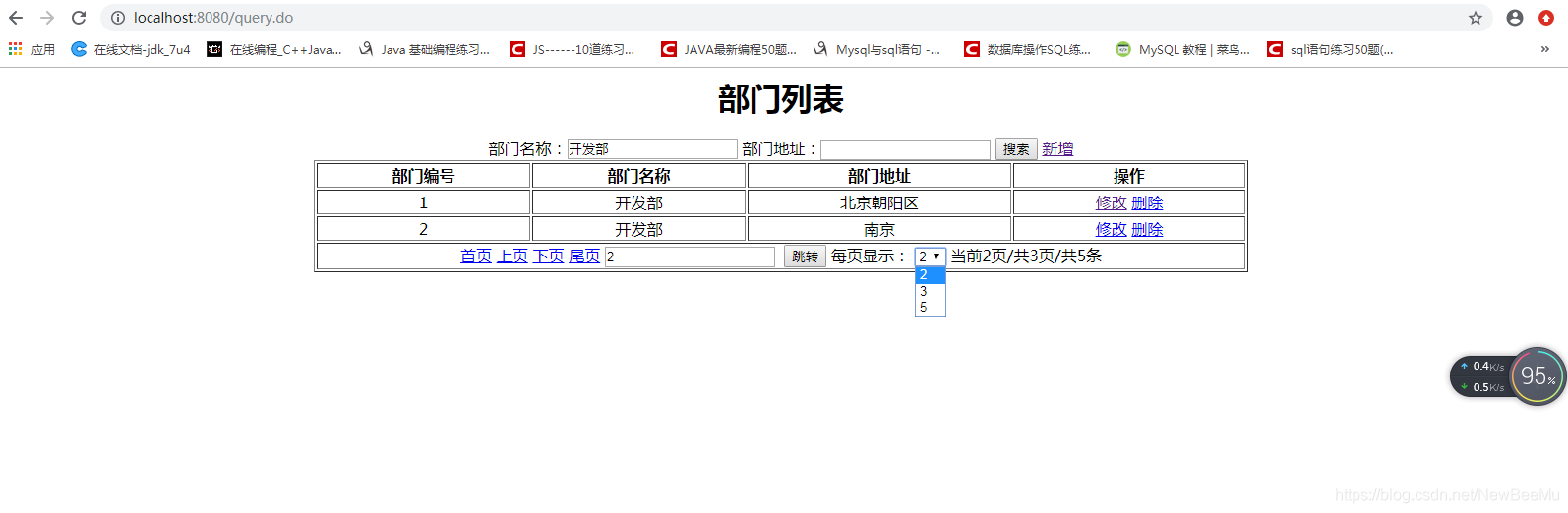Screen dimensions: 1568x513
Task: Open MySQL 教程 | 菜鸟 bookmark
Action: click(1182, 49)
